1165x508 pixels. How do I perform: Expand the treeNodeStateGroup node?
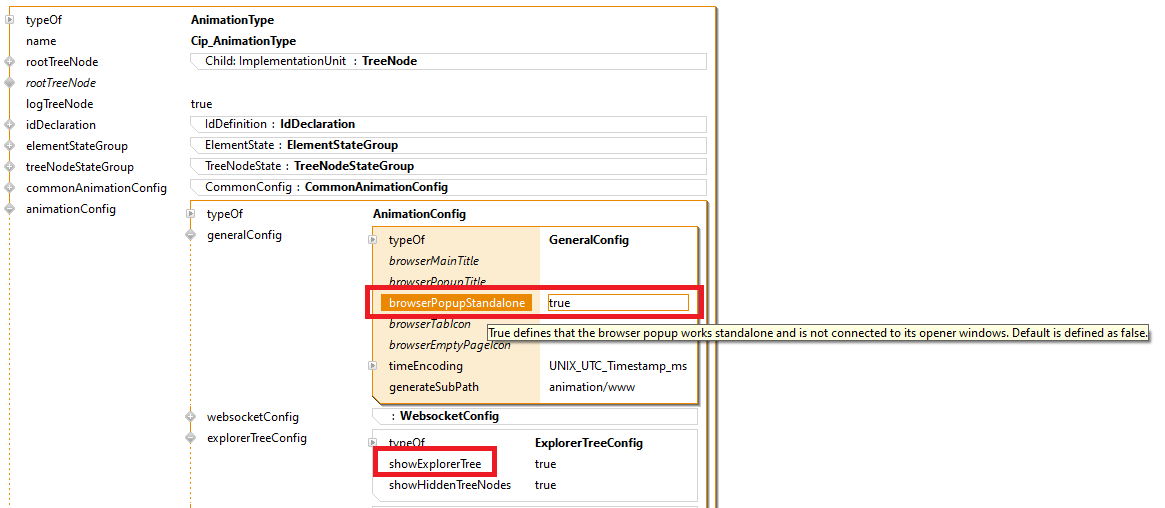10,167
